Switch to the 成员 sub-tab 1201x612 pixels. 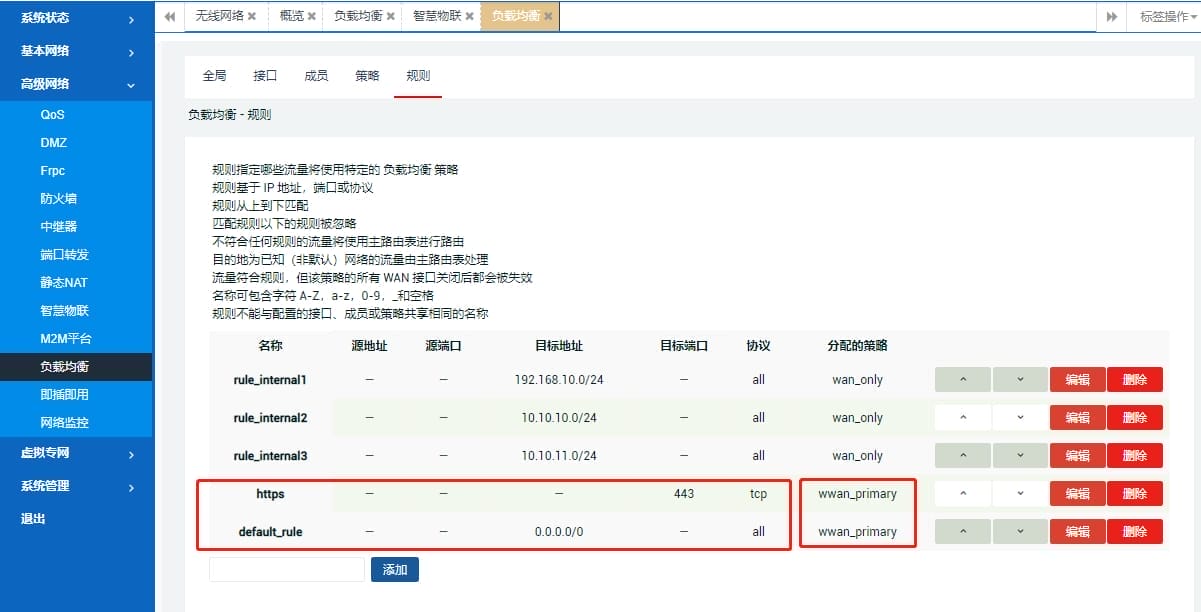[x=316, y=76]
